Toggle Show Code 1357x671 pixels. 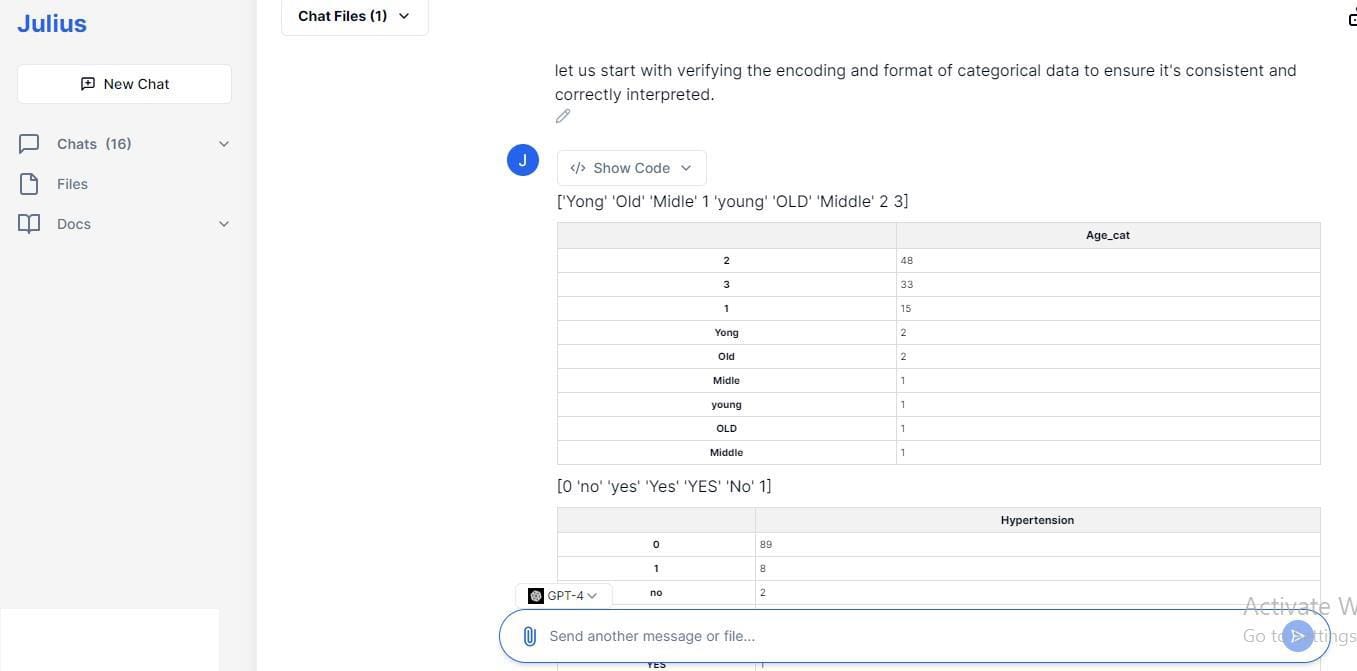pos(631,168)
